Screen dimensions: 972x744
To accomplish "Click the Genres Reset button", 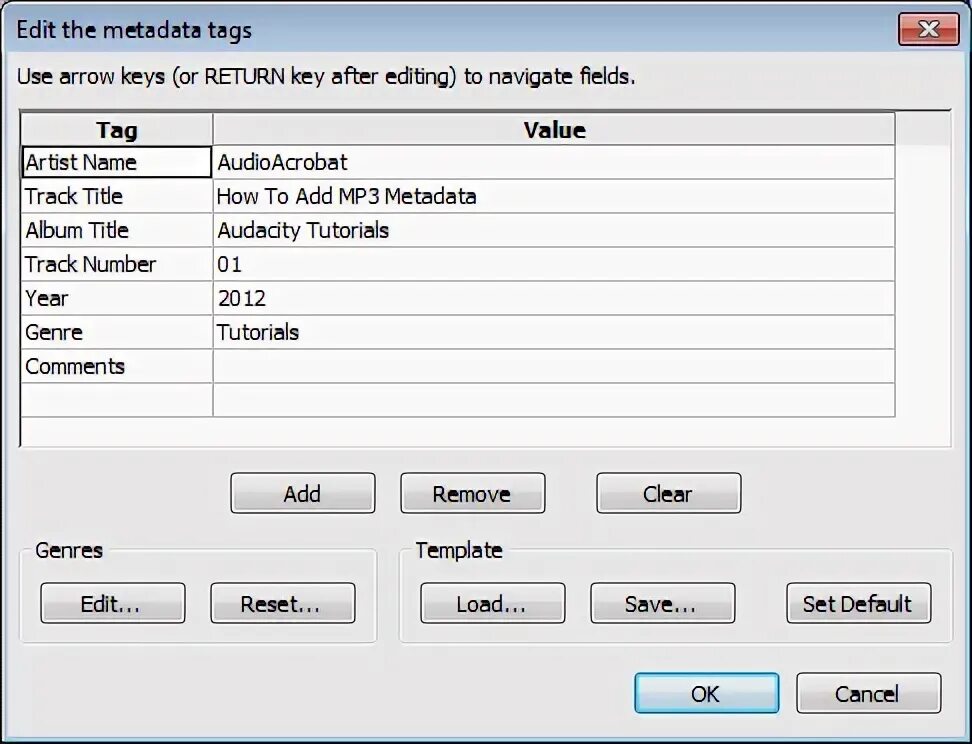I will coord(283,603).
